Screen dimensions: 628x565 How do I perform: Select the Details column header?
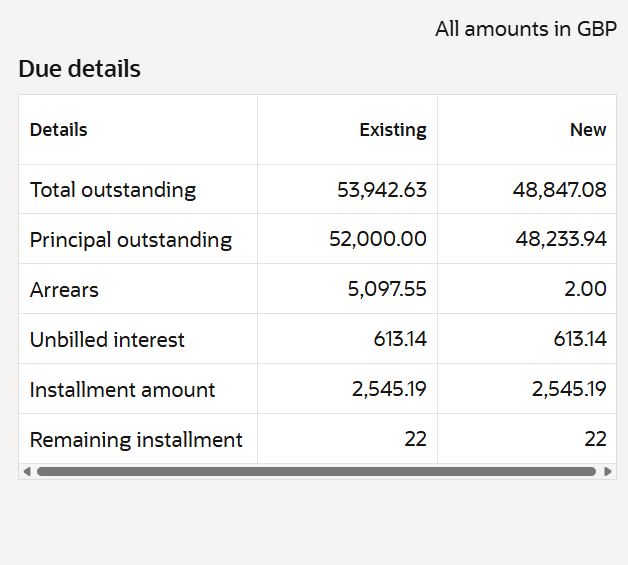(59, 130)
